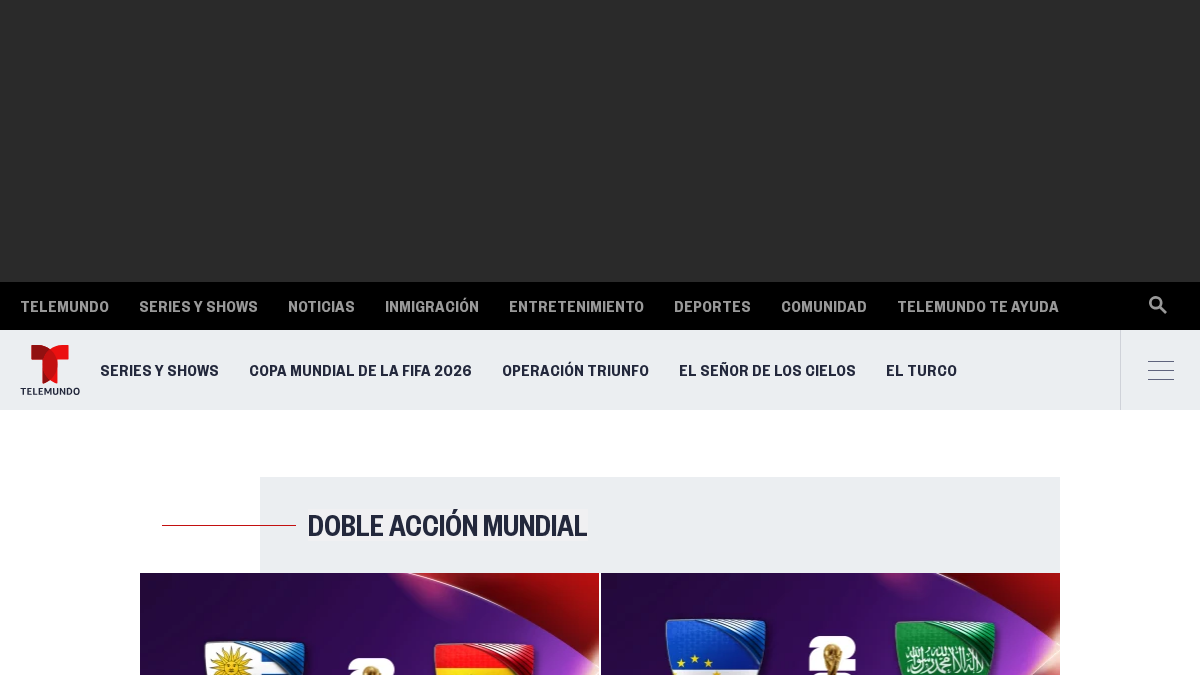
Task: Open El Señor de los Cielos
Action: [767, 371]
